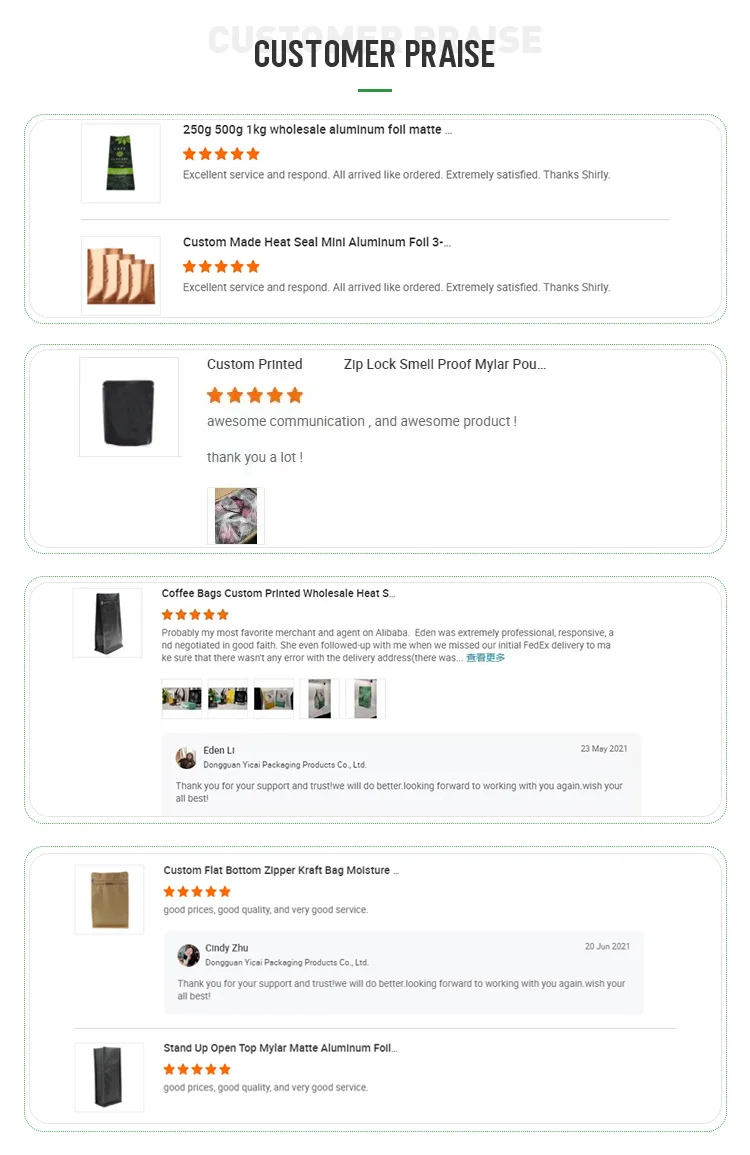Click Eden Li's profile avatar
This screenshot has height=1155, width=750.
point(186,757)
